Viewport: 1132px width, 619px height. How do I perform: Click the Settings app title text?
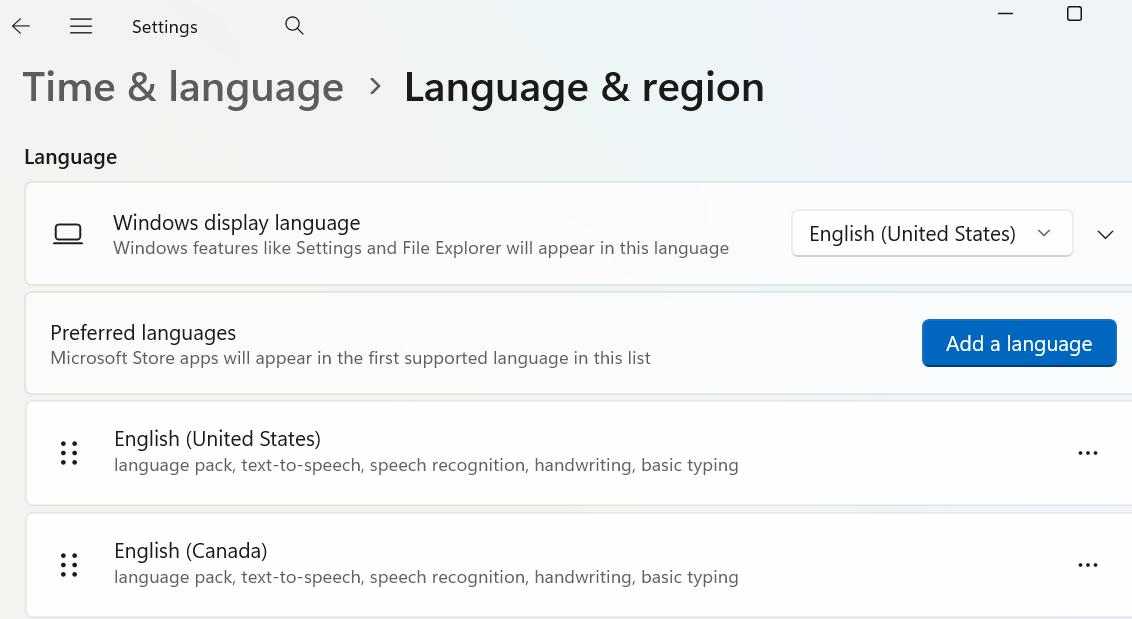pyautogui.click(x=165, y=27)
